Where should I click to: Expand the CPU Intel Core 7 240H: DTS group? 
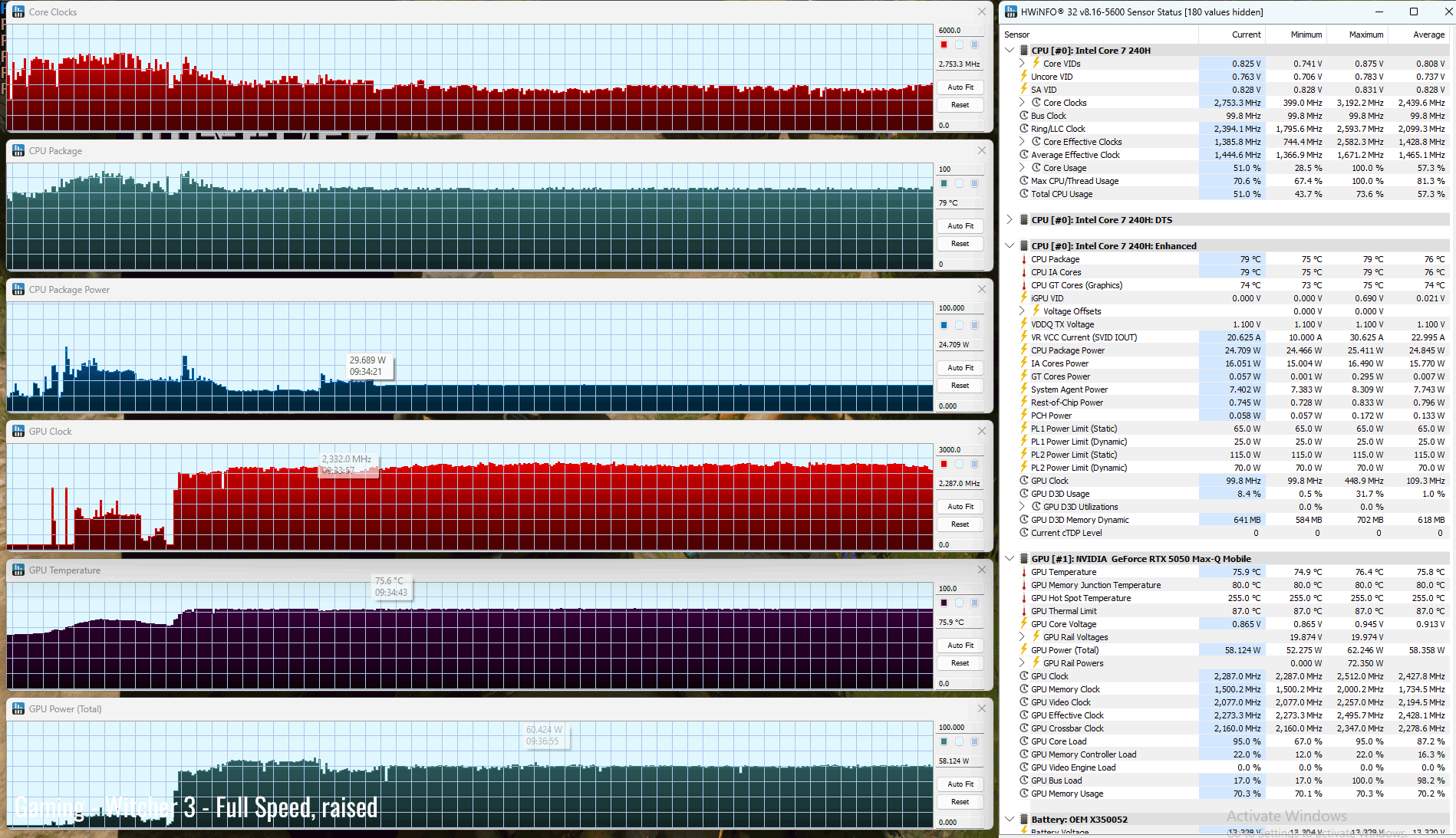click(1010, 220)
